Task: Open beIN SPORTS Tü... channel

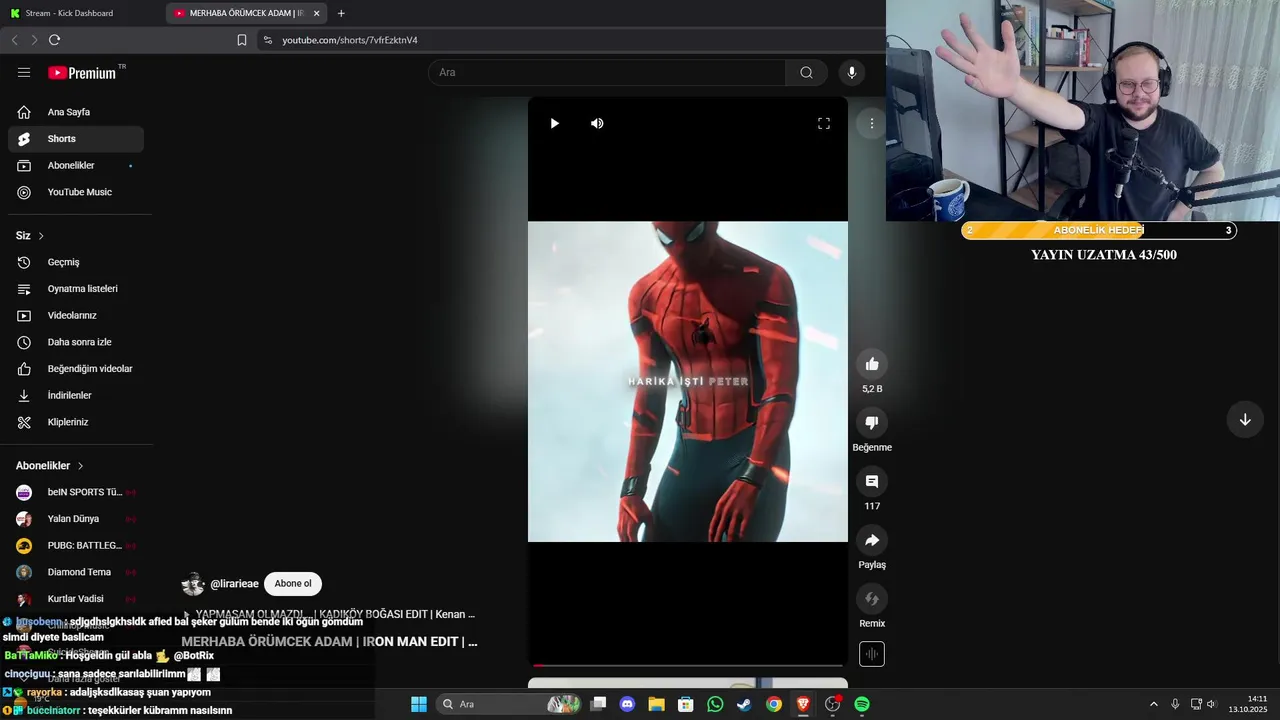Action: (x=76, y=492)
